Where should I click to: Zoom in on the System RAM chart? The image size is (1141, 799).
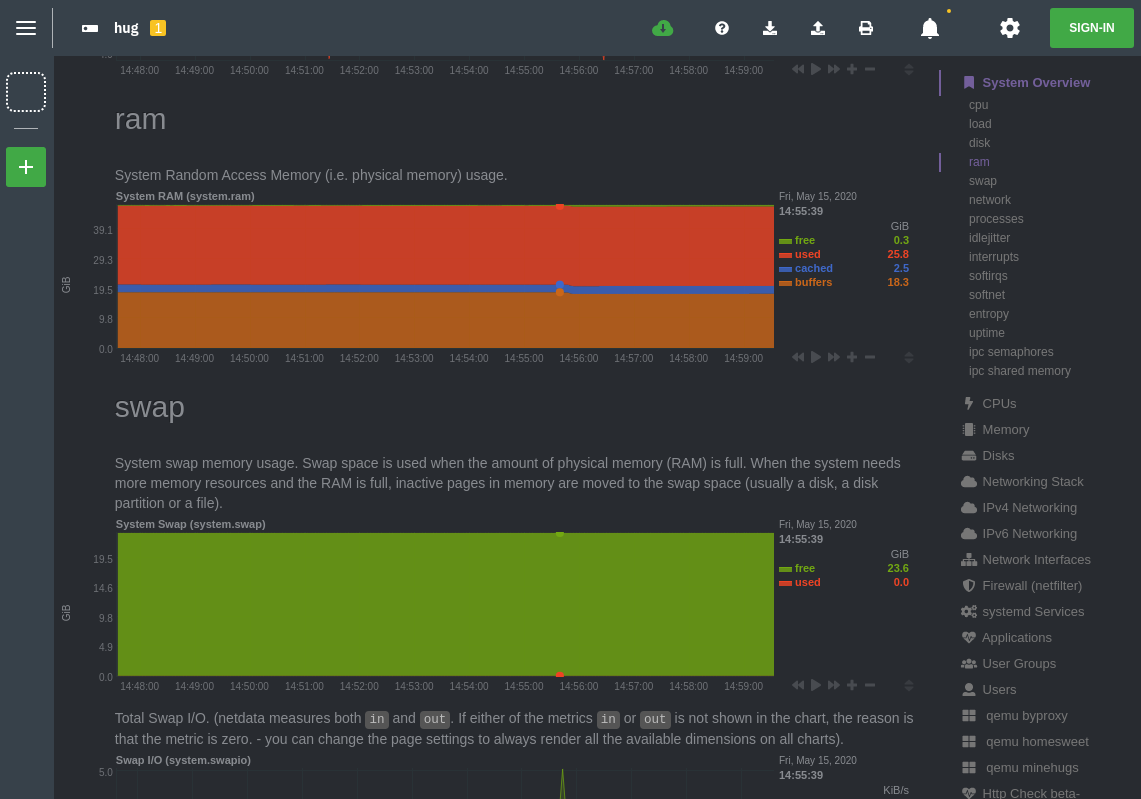[852, 357]
